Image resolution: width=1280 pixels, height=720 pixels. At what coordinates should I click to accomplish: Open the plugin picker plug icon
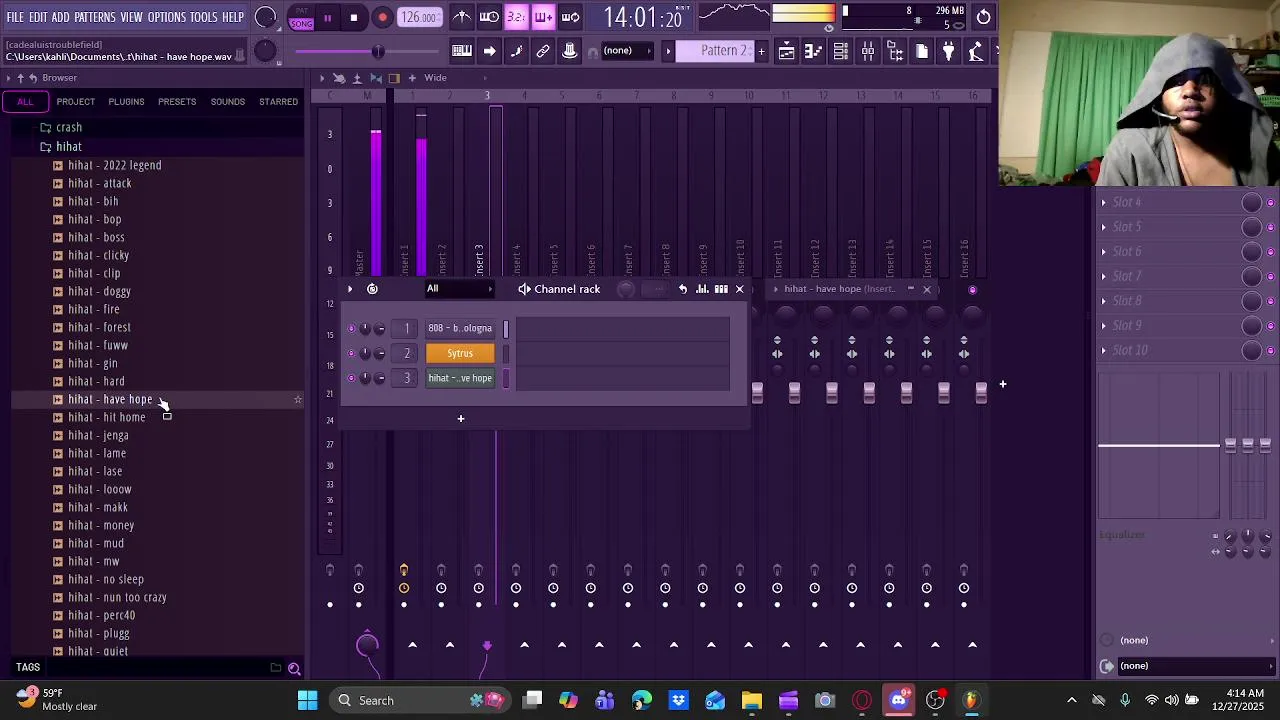tap(949, 51)
